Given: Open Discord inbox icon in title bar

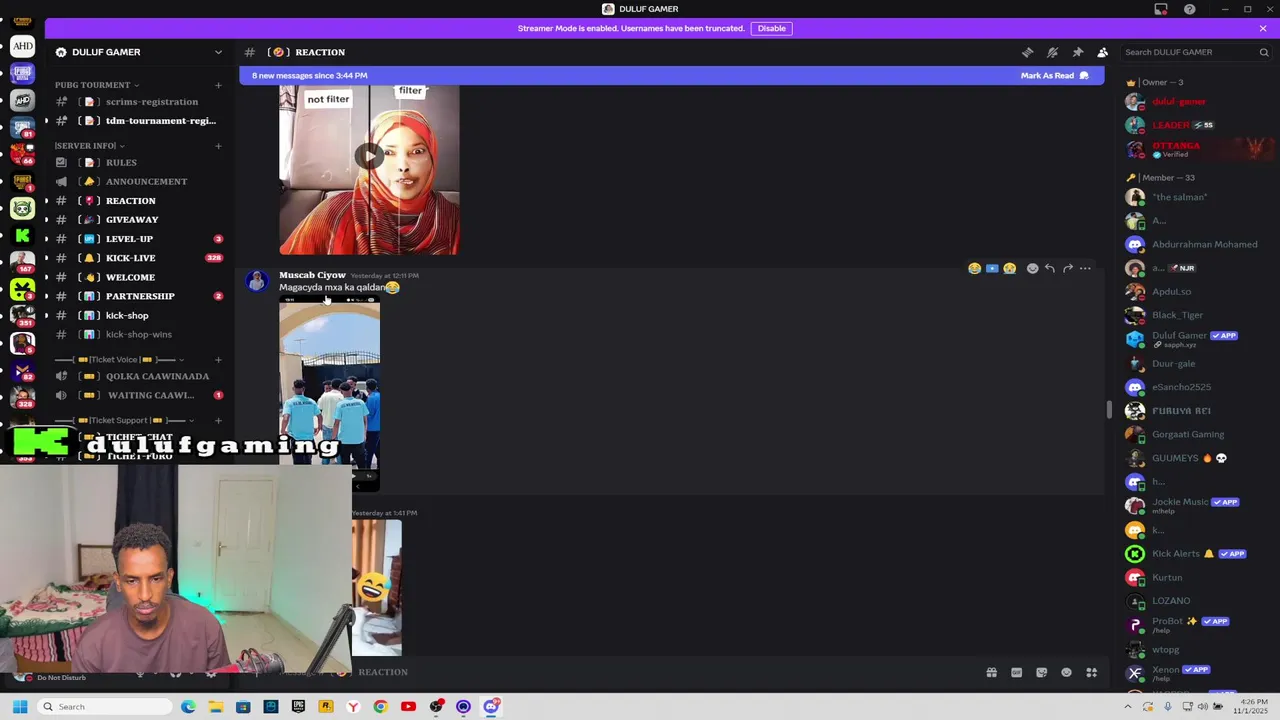Looking at the screenshot, I should click(x=1161, y=9).
